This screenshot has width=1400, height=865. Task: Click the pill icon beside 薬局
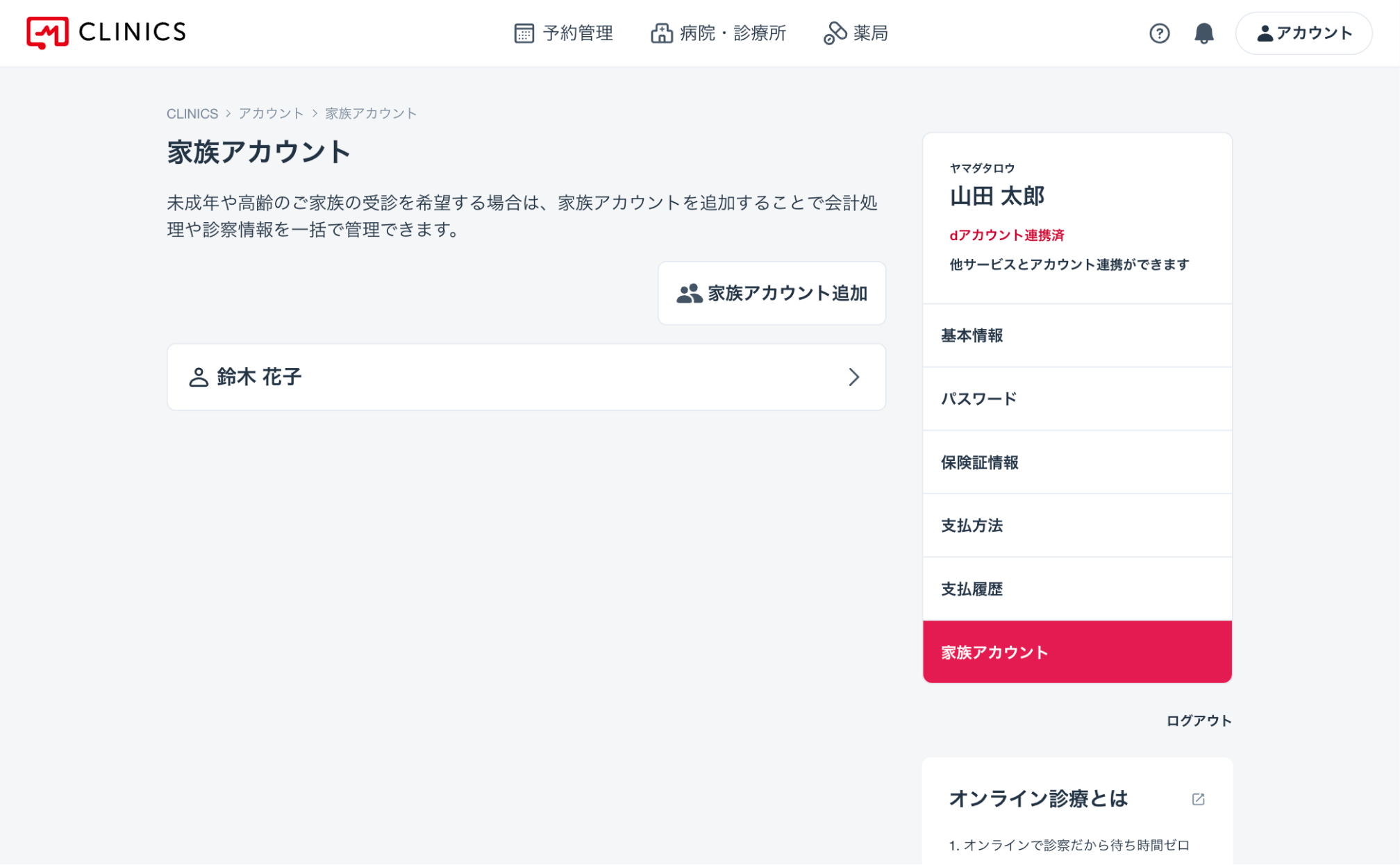click(835, 33)
